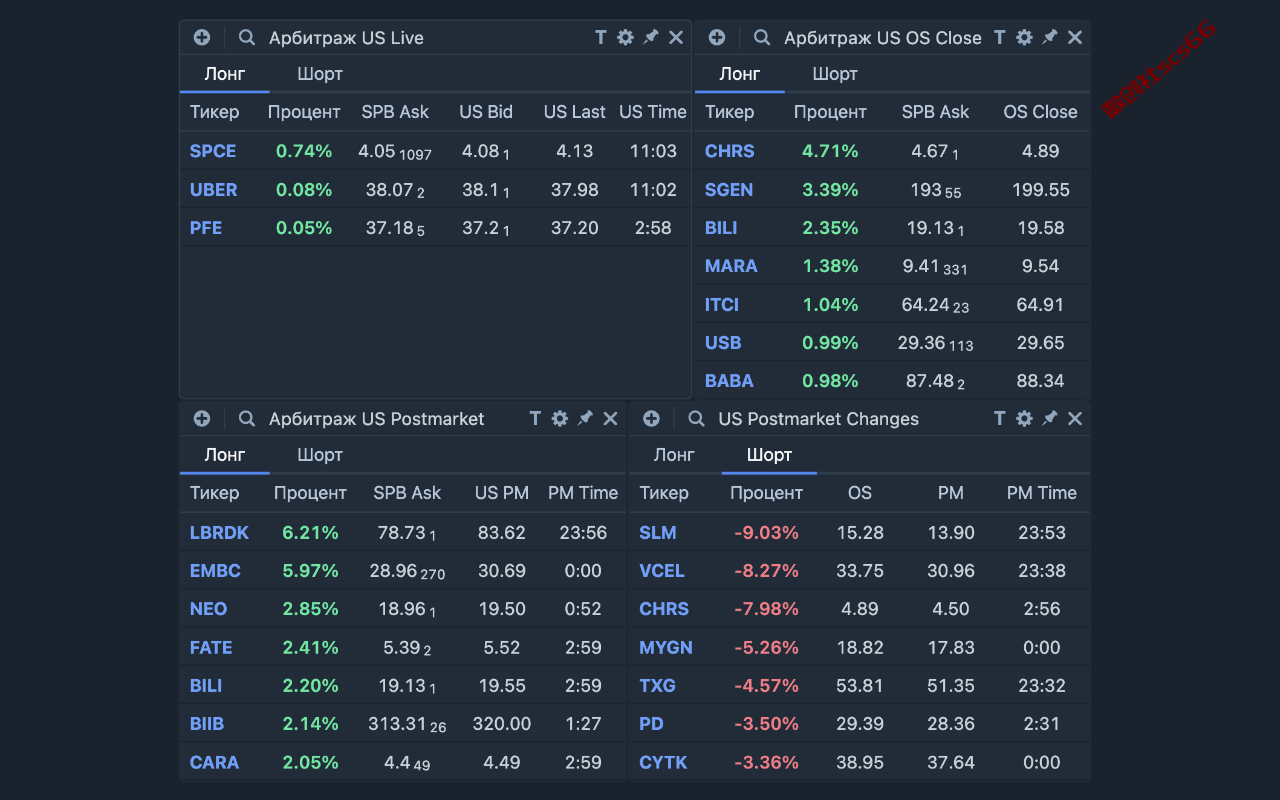Open the TXG ticker row
The image size is (1280, 800).
click(860, 686)
